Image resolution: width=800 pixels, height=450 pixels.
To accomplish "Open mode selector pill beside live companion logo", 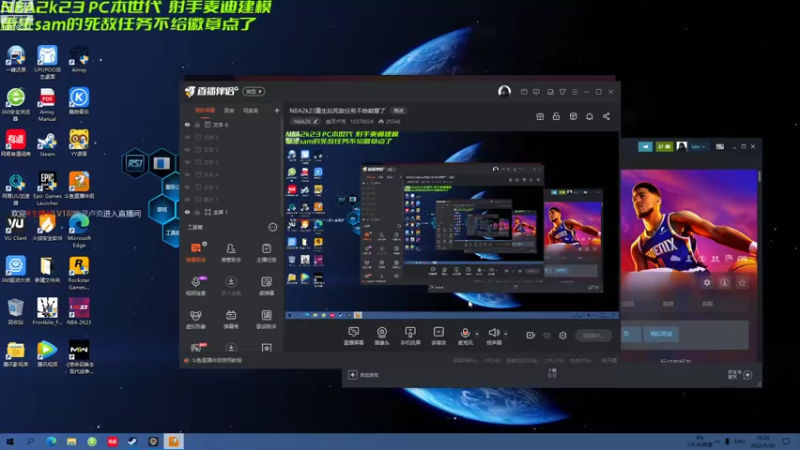I will pyautogui.click(x=254, y=91).
